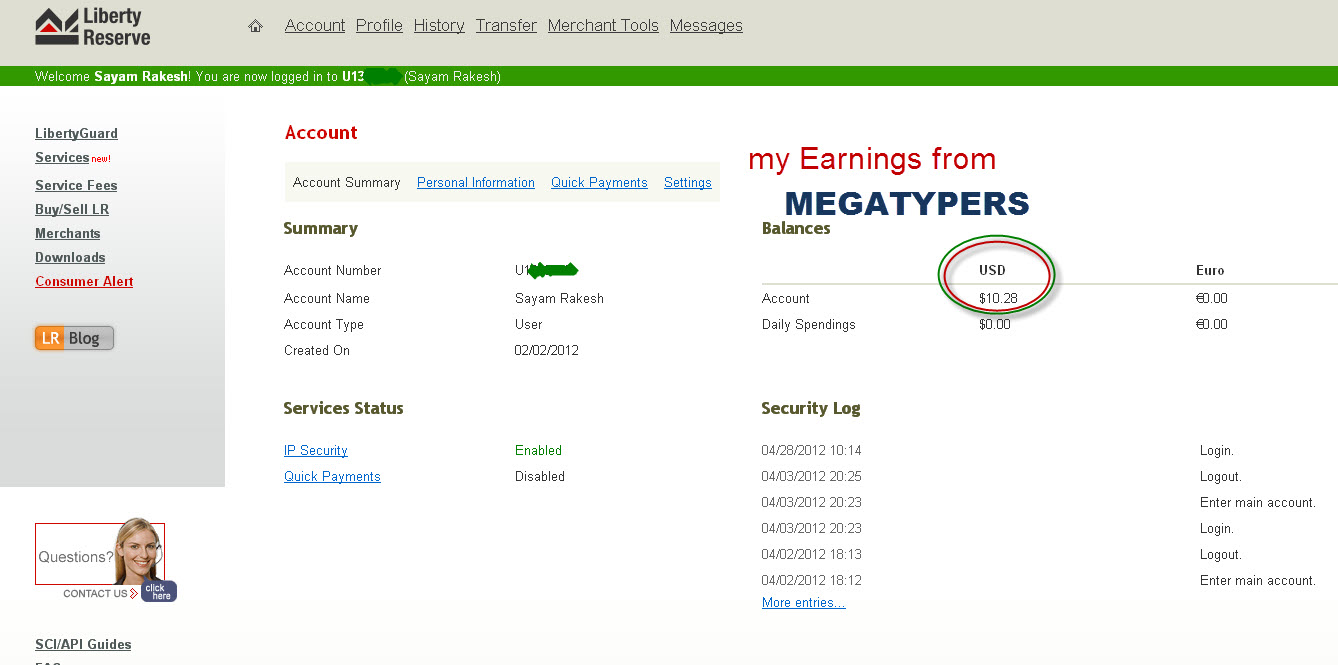
Task: Click the Security Log heading
Action: (x=811, y=408)
